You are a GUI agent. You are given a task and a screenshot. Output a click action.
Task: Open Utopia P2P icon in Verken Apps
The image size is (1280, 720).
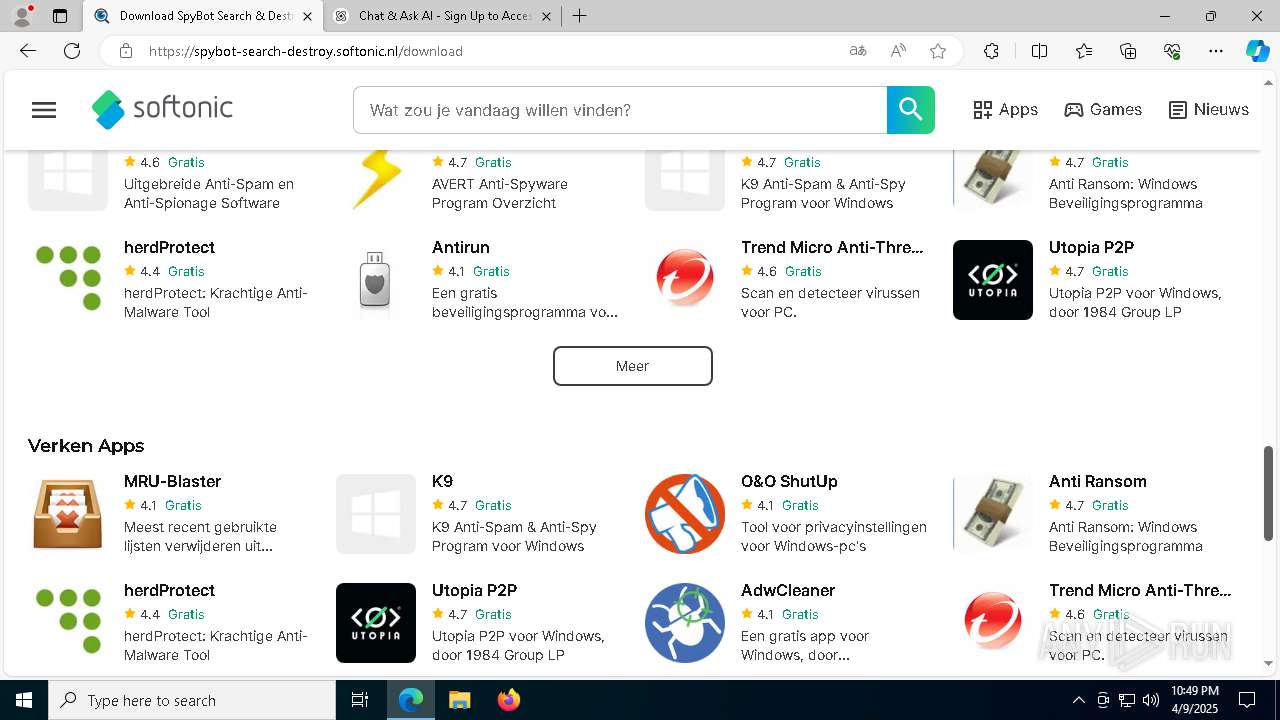pos(376,623)
